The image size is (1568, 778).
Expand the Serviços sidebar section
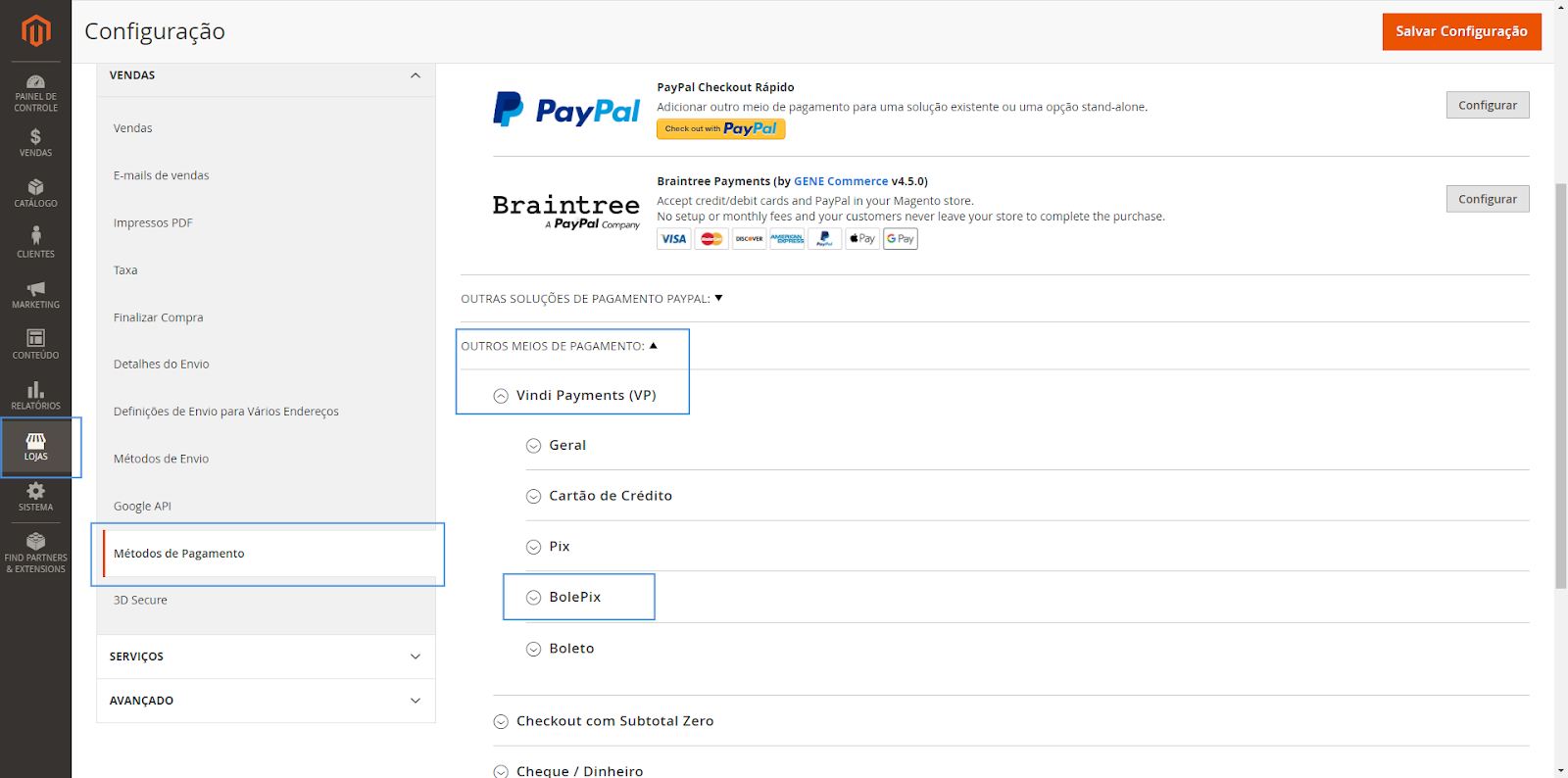(x=266, y=656)
